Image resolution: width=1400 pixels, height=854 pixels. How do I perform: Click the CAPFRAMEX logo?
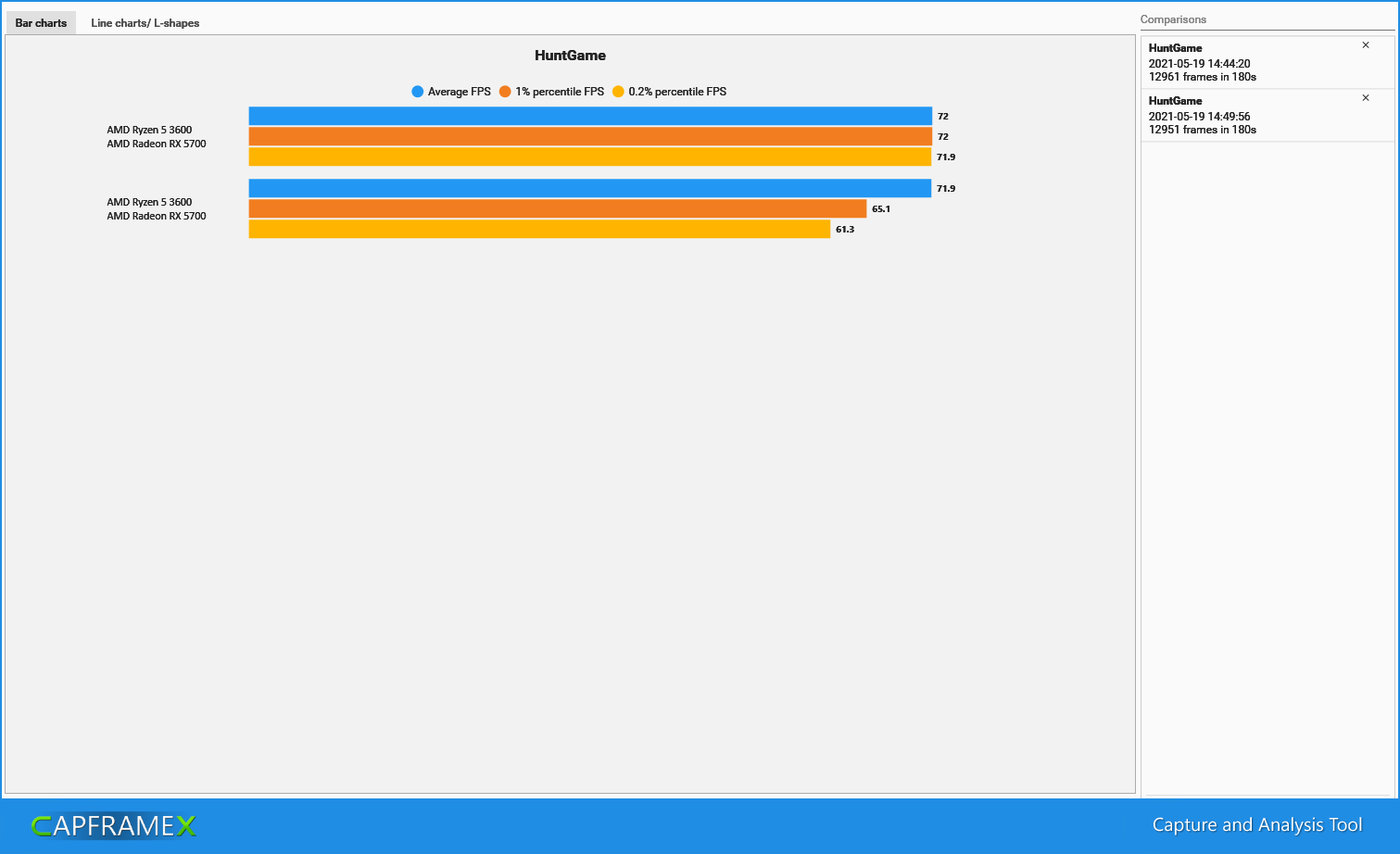pyautogui.click(x=114, y=825)
